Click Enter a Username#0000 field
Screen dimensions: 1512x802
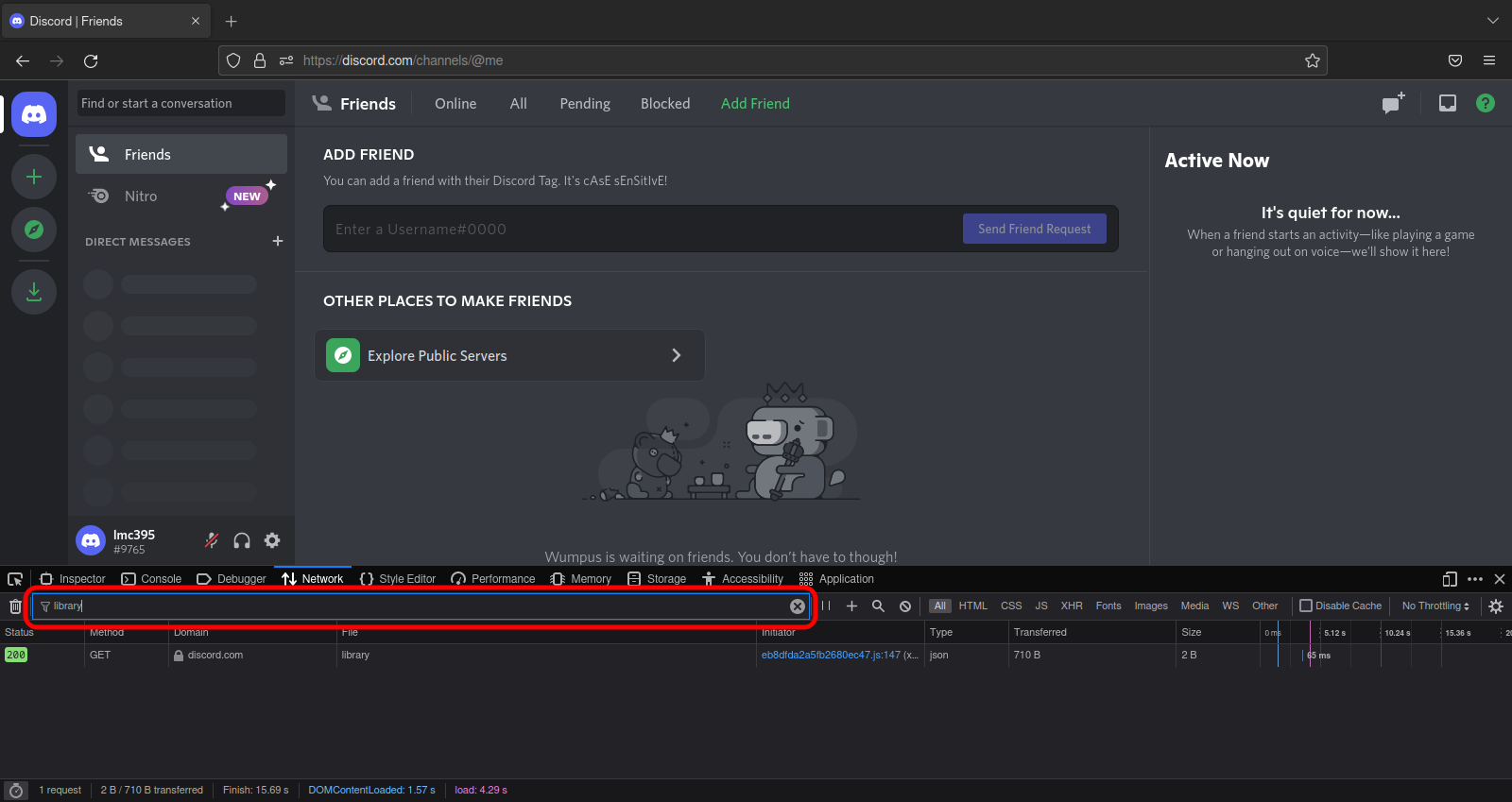[643, 229]
